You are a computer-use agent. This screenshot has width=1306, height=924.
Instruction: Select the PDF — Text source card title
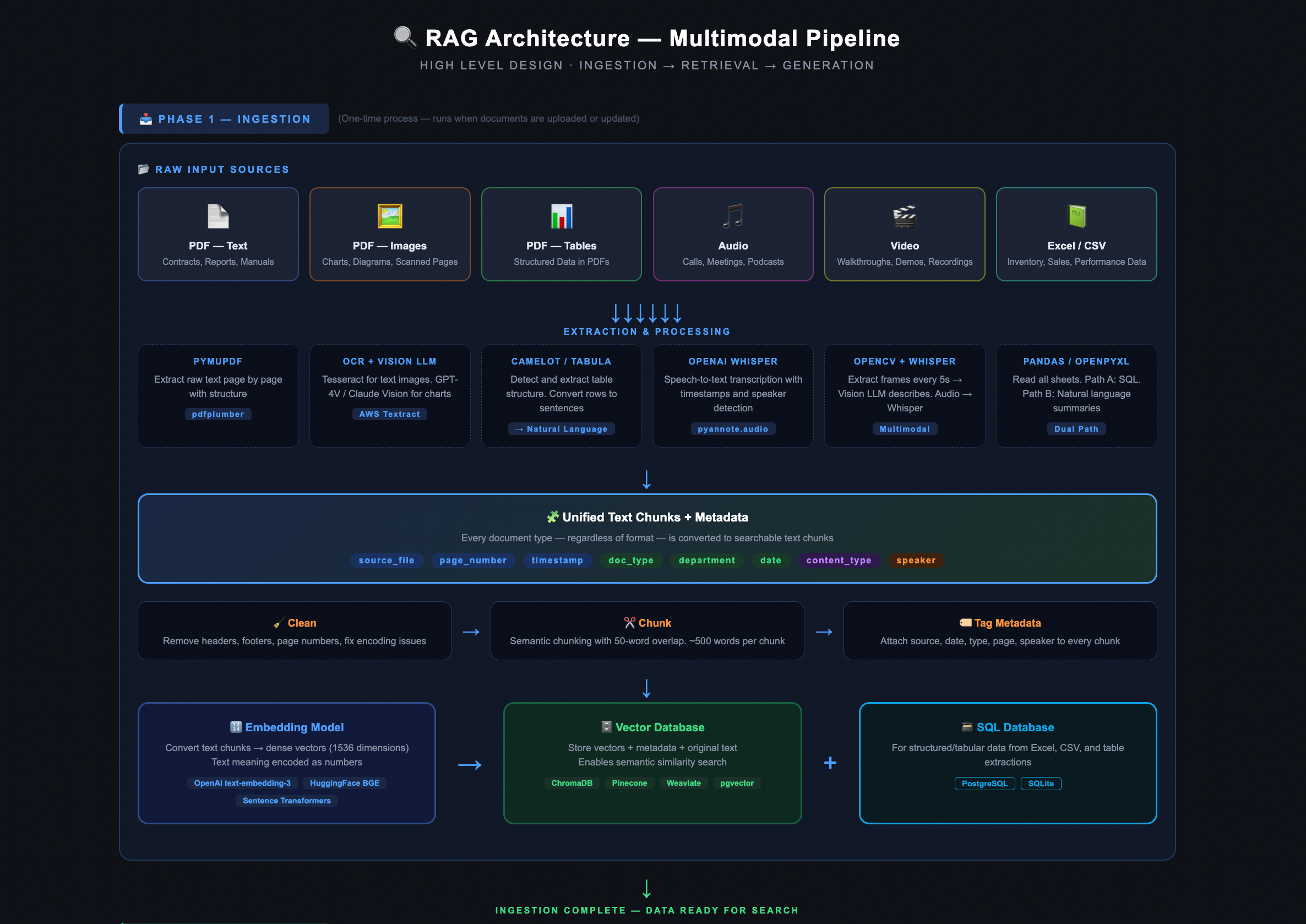tap(218, 246)
